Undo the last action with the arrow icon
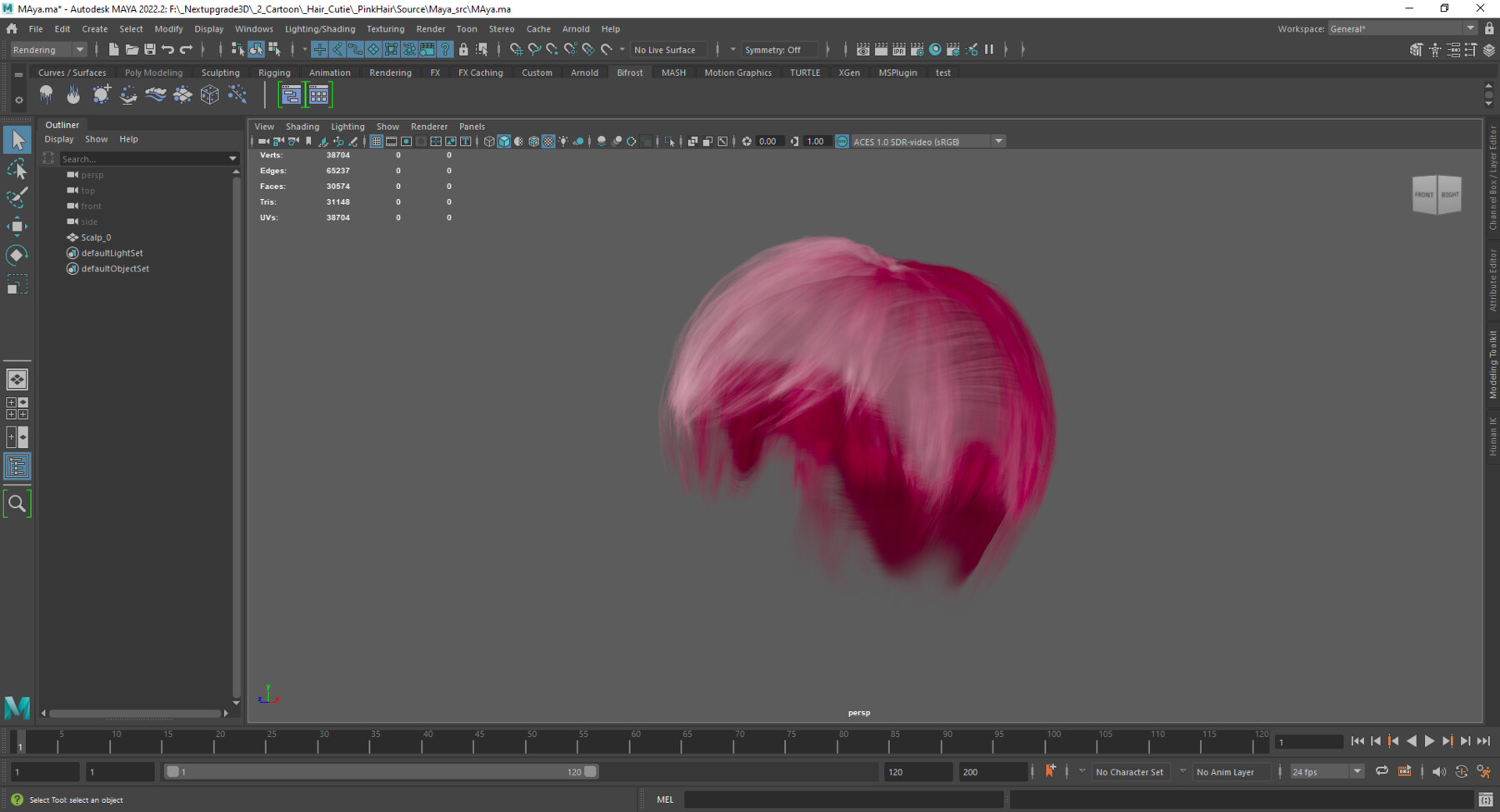 pos(168,50)
